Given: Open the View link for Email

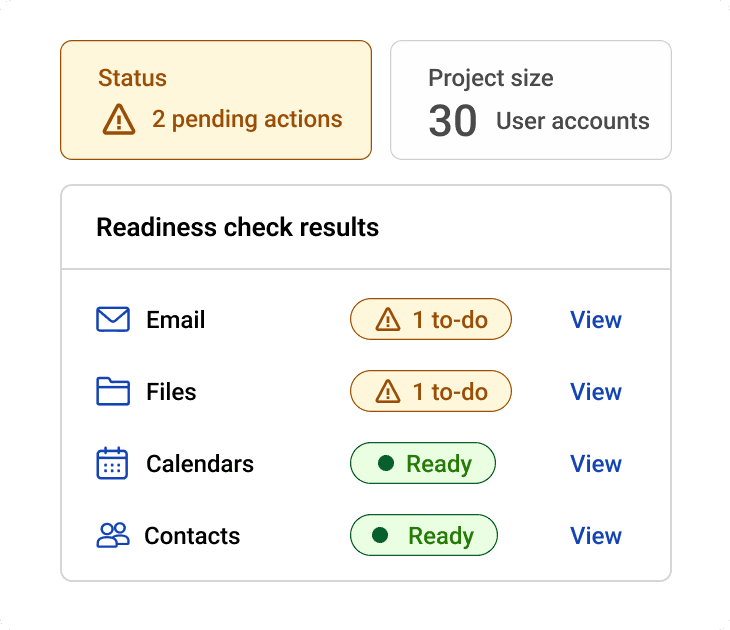Looking at the screenshot, I should tap(596, 319).
